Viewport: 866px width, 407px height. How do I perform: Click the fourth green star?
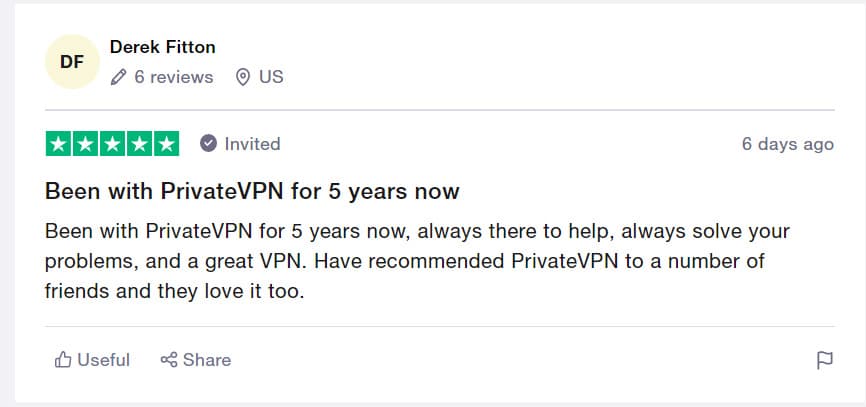(x=139, y=144)
